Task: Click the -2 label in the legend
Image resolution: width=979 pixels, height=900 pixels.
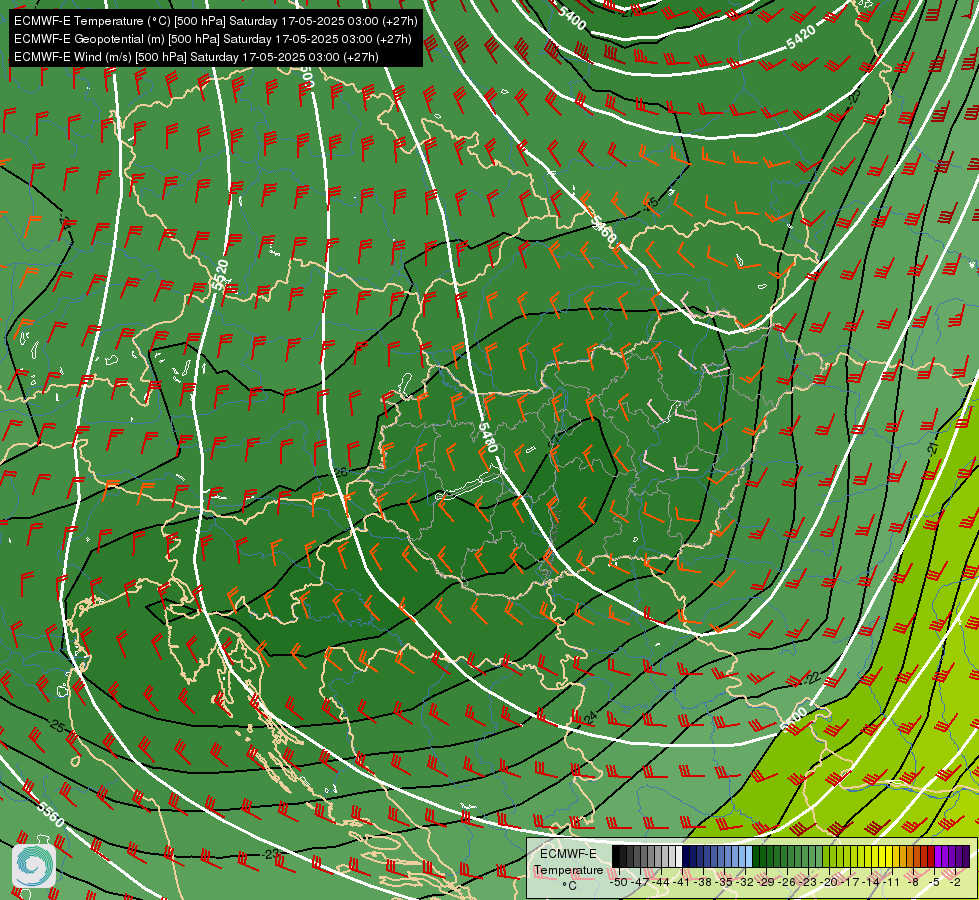Action: (x=955, y=882)
